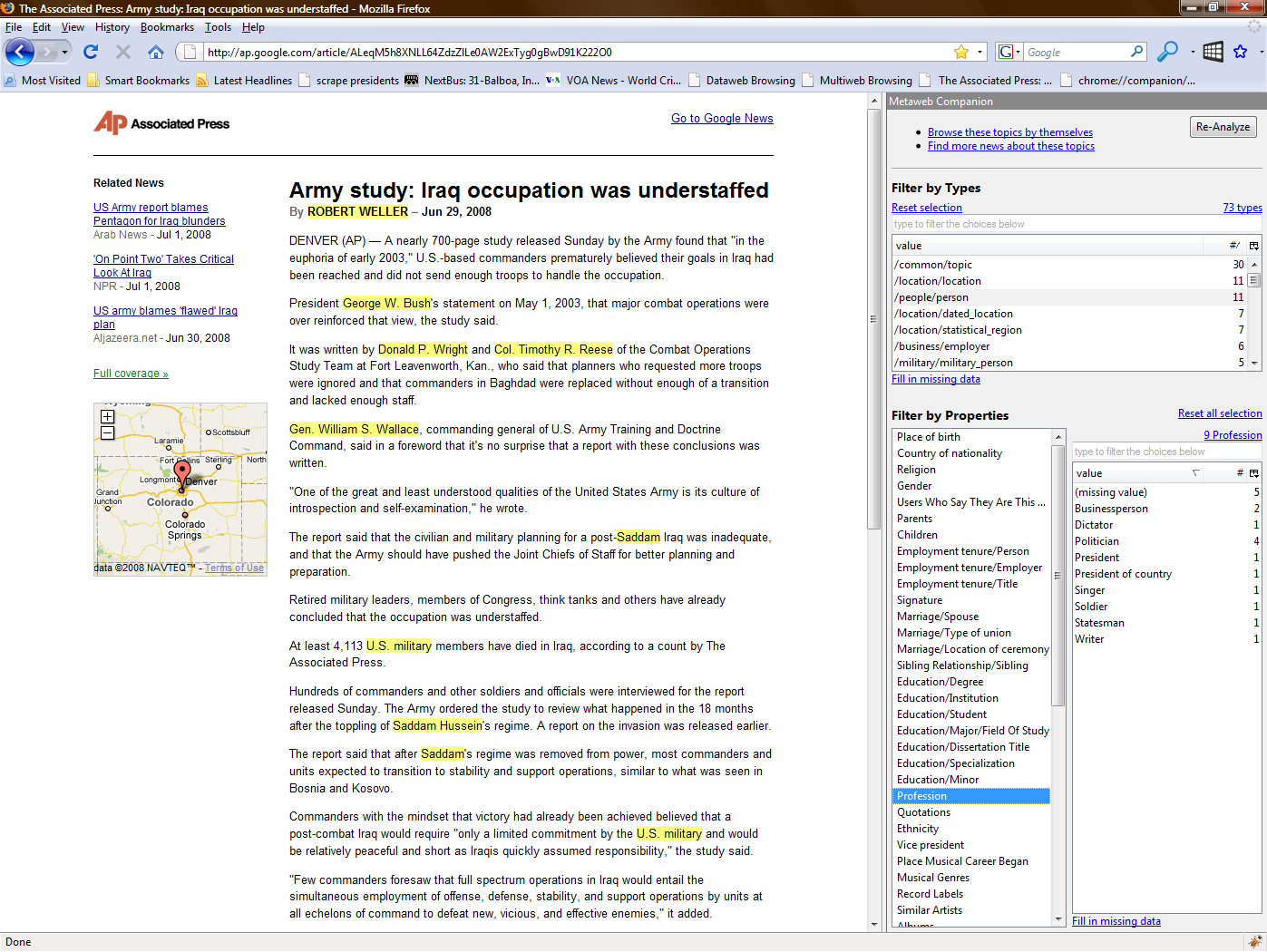The height and width of the screenshot is (952, 1267).
Task: Follow the Go to Google News link
Action: 722,119
